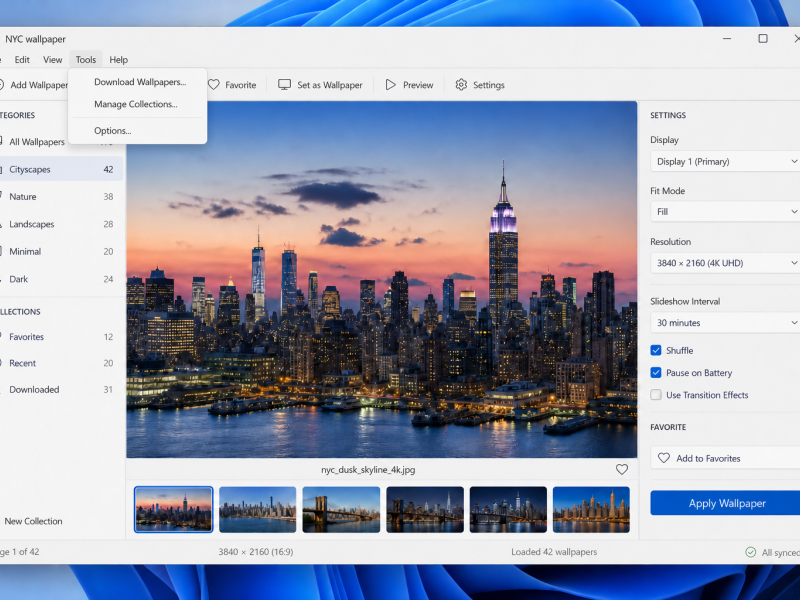The image size is (800, 600).
Task: Click the heart icon beside nyc_dusk_skyline_4k.jpg
Action: [621, 469]
